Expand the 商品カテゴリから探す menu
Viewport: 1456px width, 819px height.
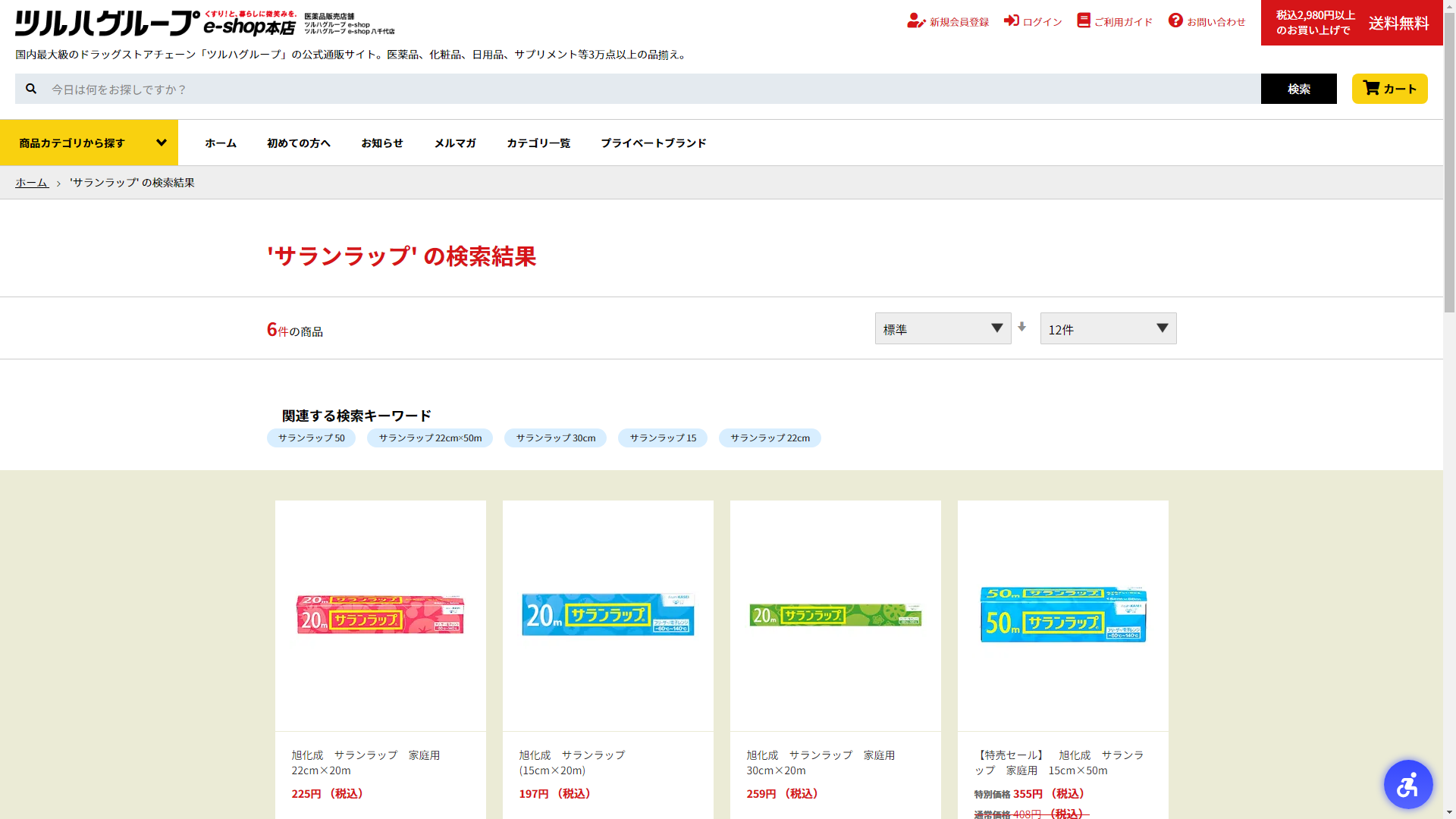[89, 143]
